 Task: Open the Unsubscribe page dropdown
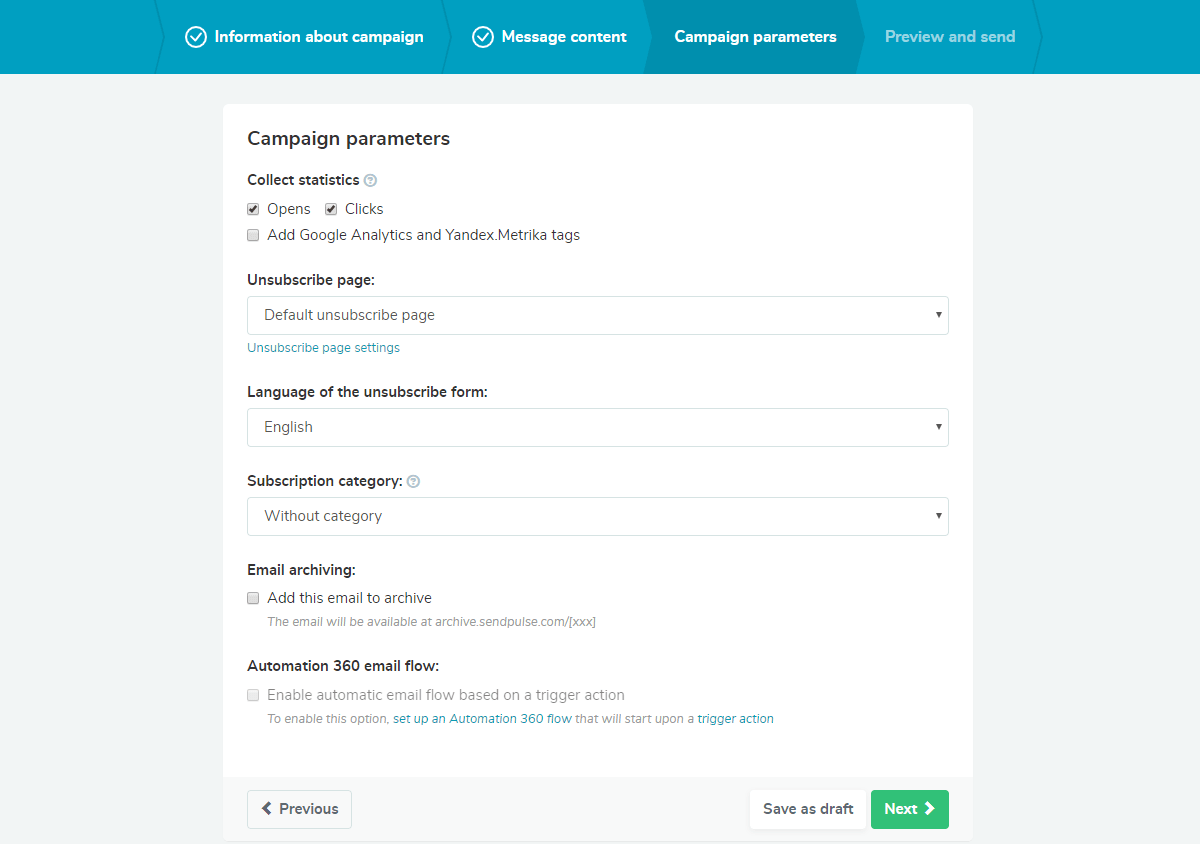[597, 315]
